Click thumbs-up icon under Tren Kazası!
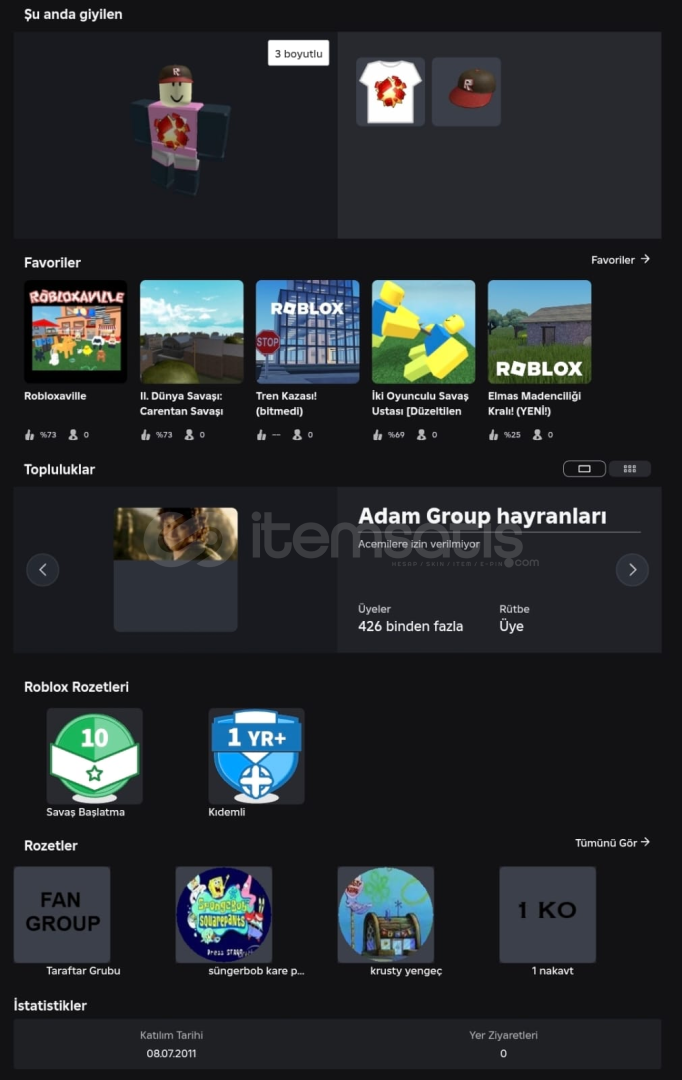Screen dimensions: 682x1080 pyautogui.click(x=261, y=435)
